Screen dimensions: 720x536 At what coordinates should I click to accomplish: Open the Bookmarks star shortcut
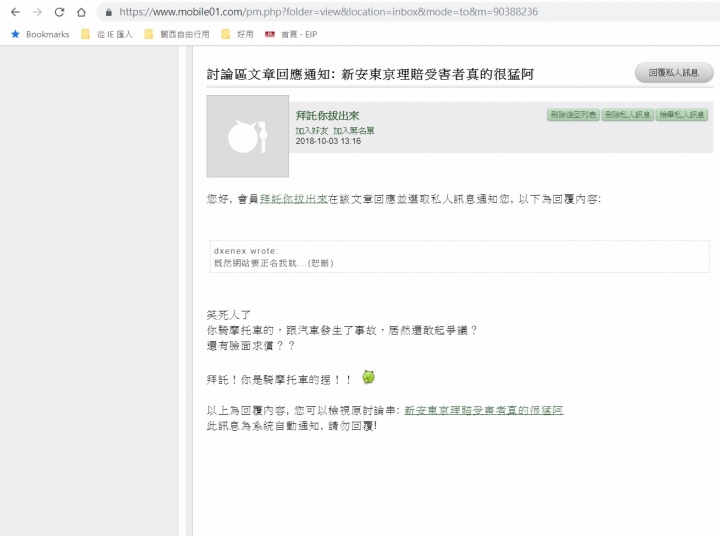coord(40,34)
